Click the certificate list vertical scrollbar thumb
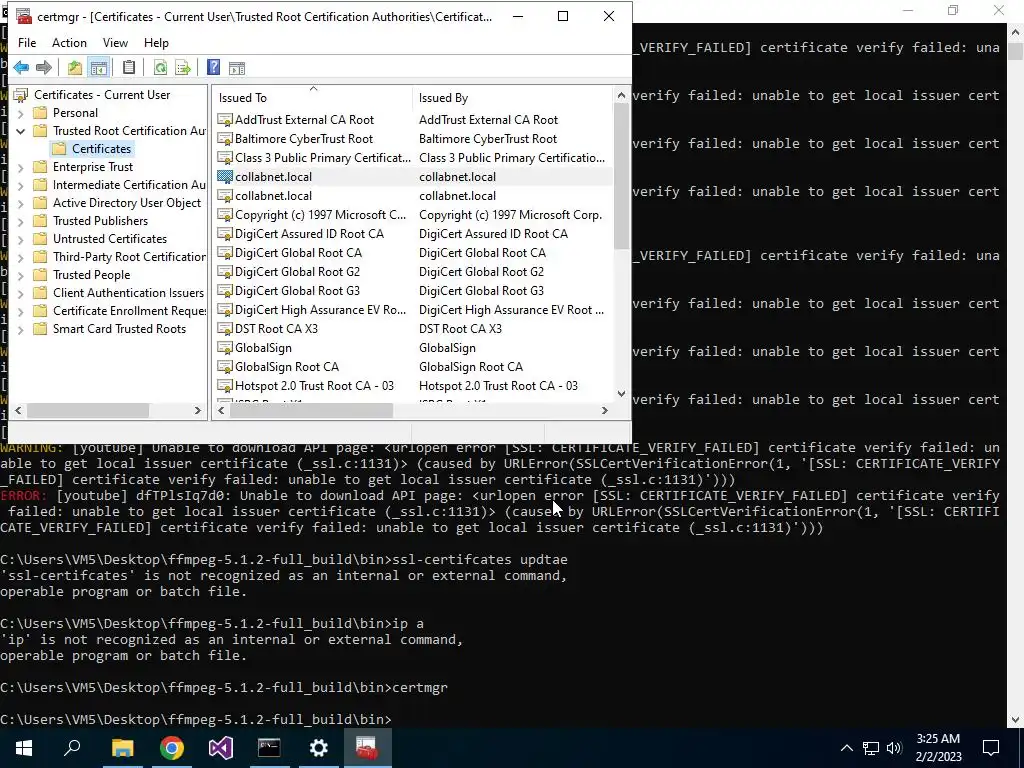Image resolution: width=1024 pixels, height=768 pixels. pos(621,176)
